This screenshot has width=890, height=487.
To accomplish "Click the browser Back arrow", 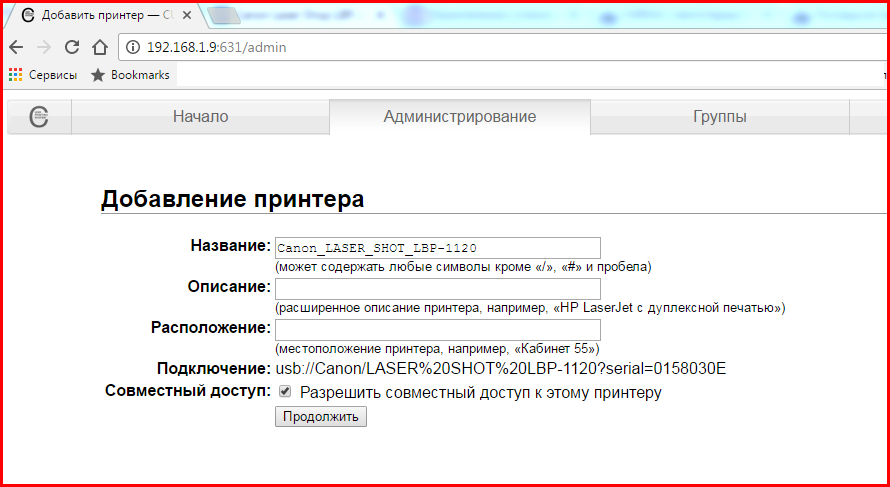I will (17, 47).
